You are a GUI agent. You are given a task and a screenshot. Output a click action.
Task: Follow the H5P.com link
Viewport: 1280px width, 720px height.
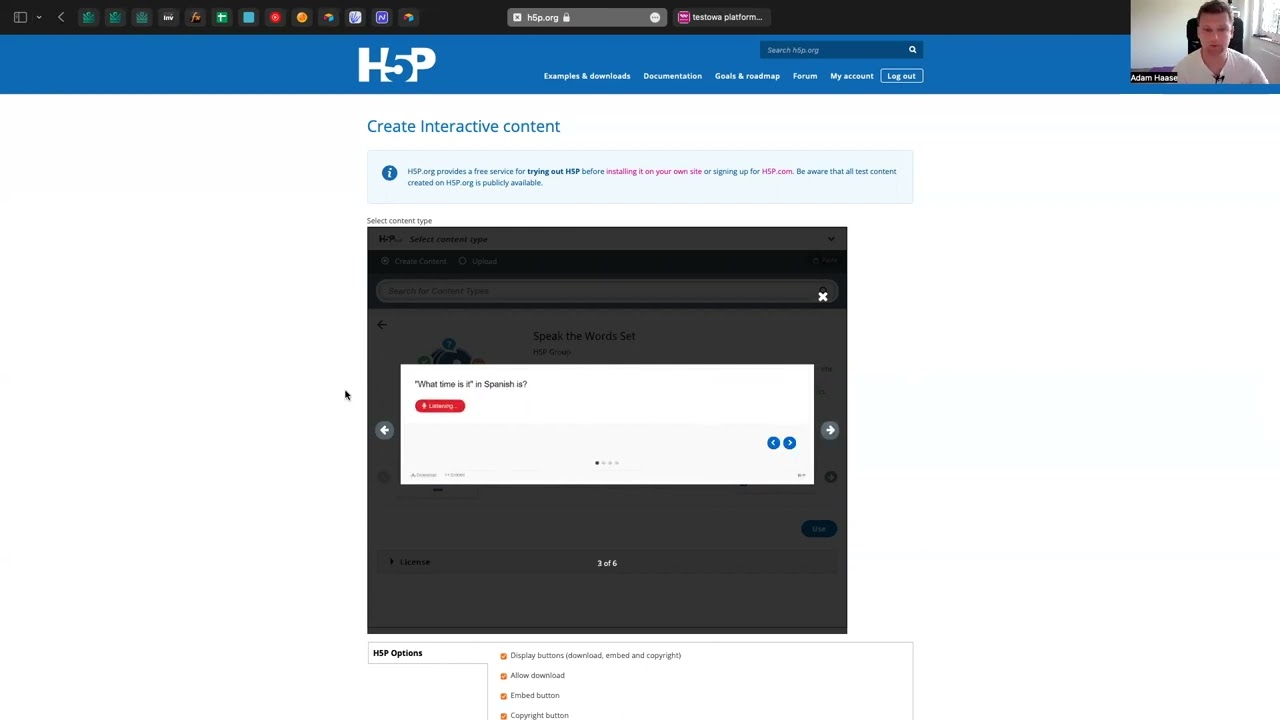777,171
